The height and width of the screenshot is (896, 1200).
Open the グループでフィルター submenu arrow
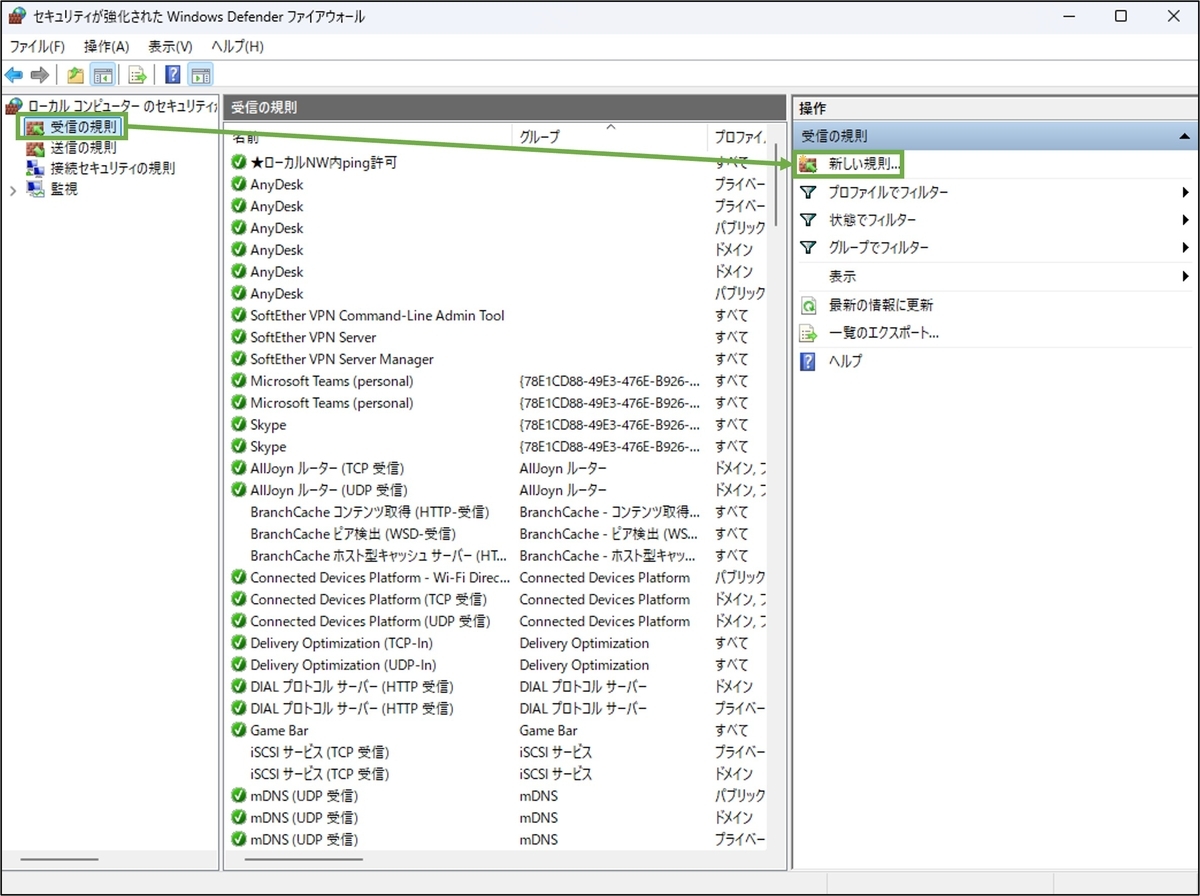coord(1186,248)
